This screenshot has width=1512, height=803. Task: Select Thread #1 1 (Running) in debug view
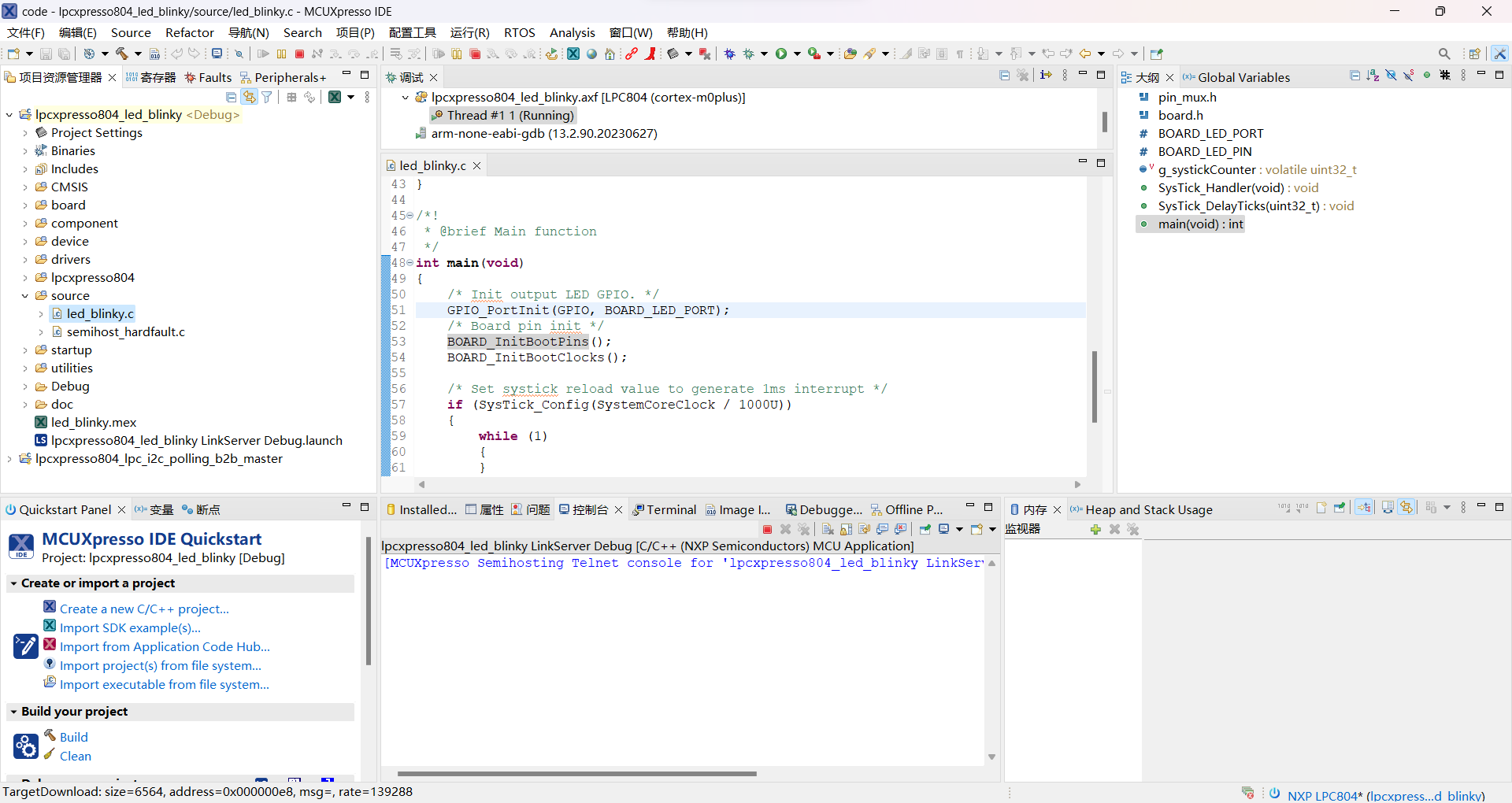[x=502, y=116]
